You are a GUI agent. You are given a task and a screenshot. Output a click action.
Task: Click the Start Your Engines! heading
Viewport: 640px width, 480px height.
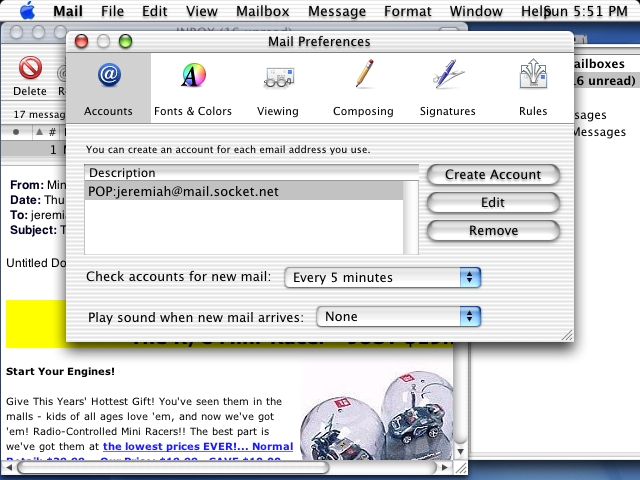tap(60, 371)
